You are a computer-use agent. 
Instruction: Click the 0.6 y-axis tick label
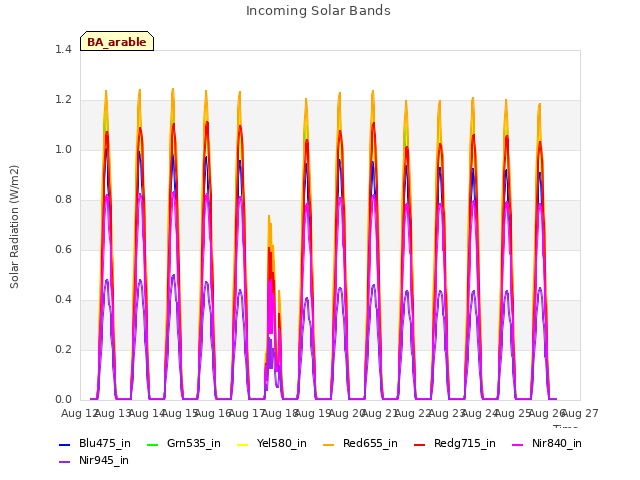click(63, 249)
